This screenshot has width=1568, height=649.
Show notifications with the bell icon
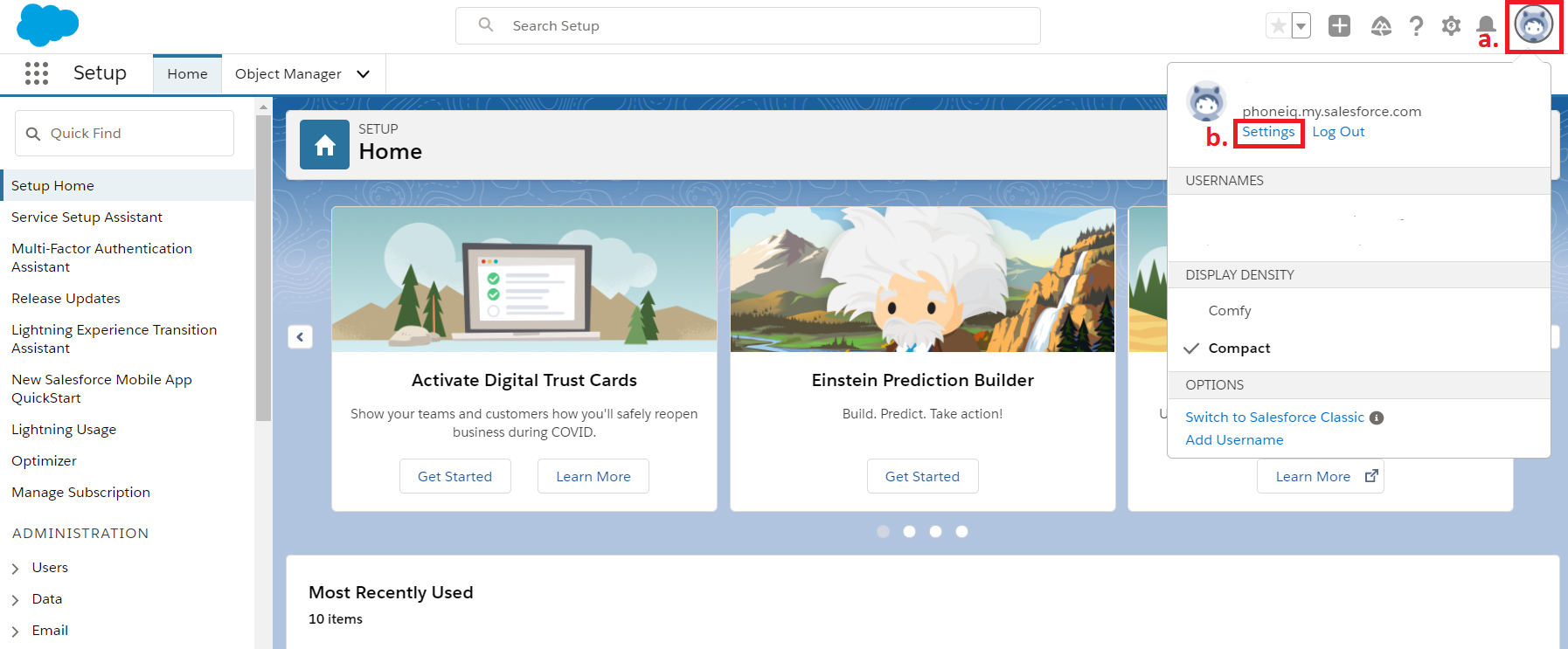click(x=1486, y=26)
